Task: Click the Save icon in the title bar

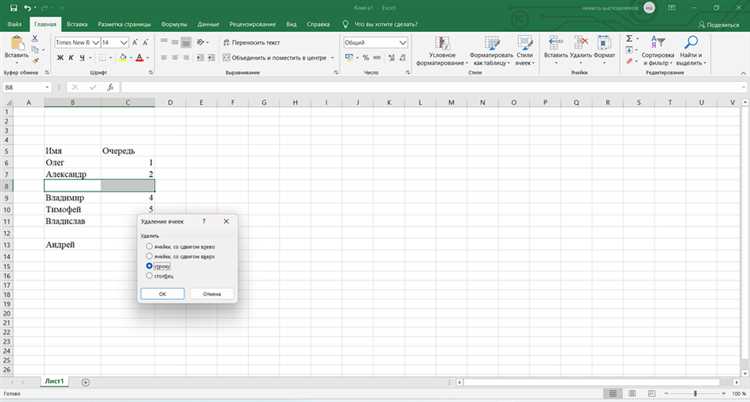Action: pos(13,8)
